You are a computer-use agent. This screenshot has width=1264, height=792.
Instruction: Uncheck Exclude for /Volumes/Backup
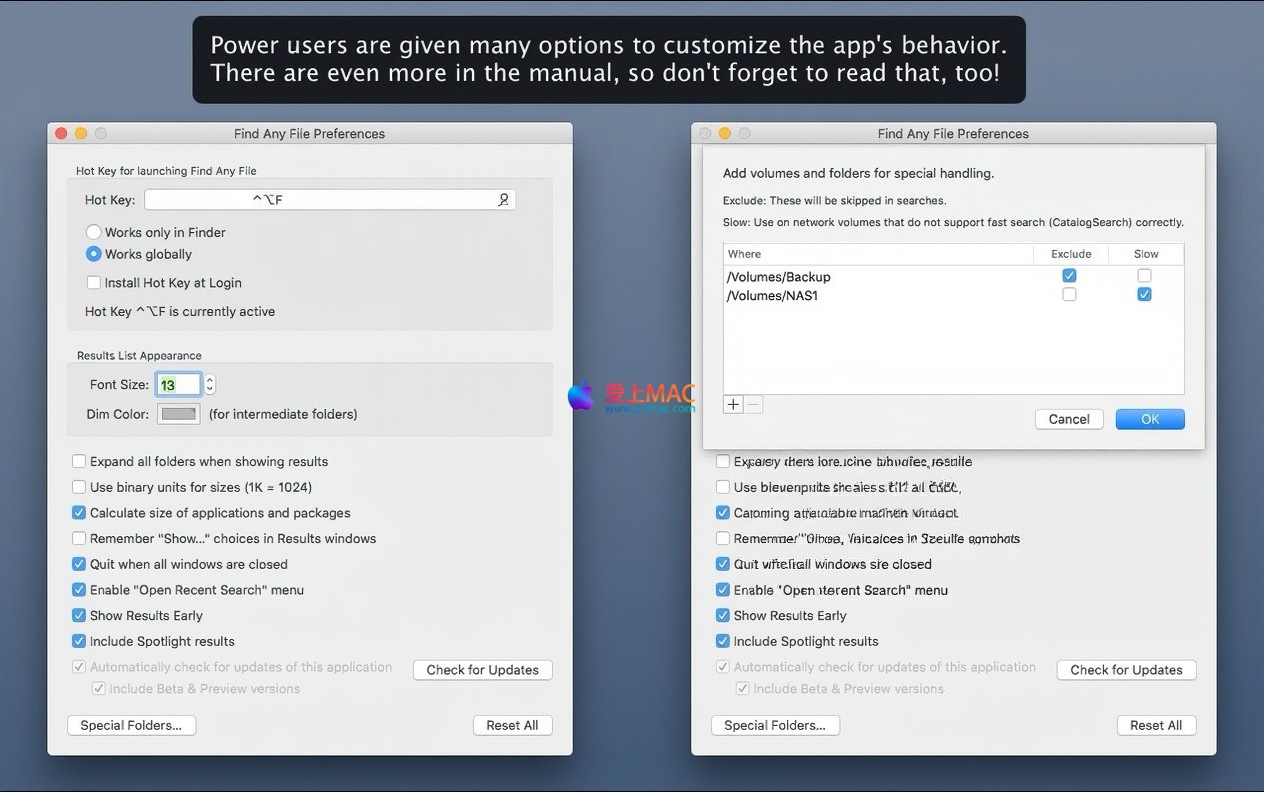[1069, 276]
